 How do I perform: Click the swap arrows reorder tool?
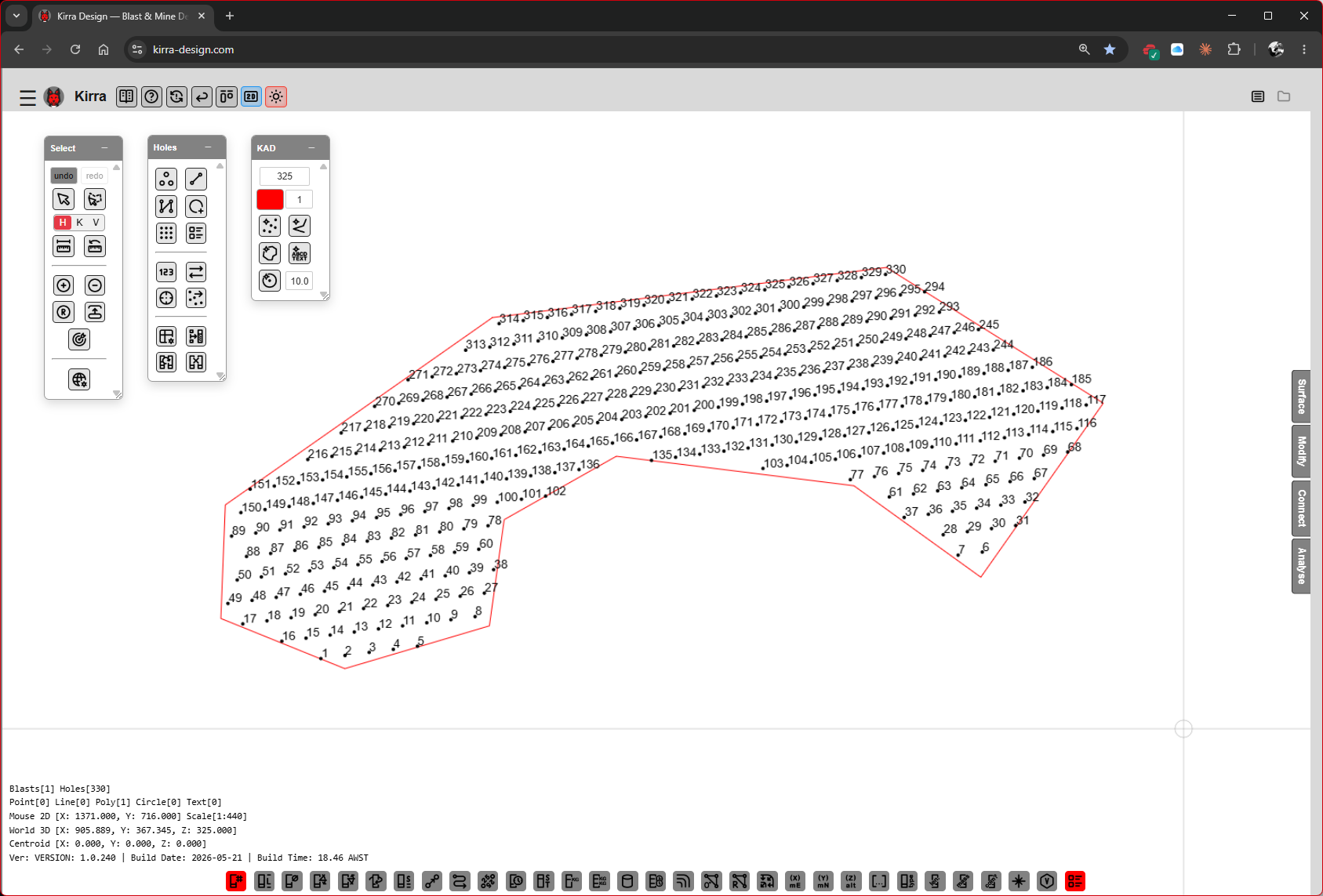coord(196,272)
